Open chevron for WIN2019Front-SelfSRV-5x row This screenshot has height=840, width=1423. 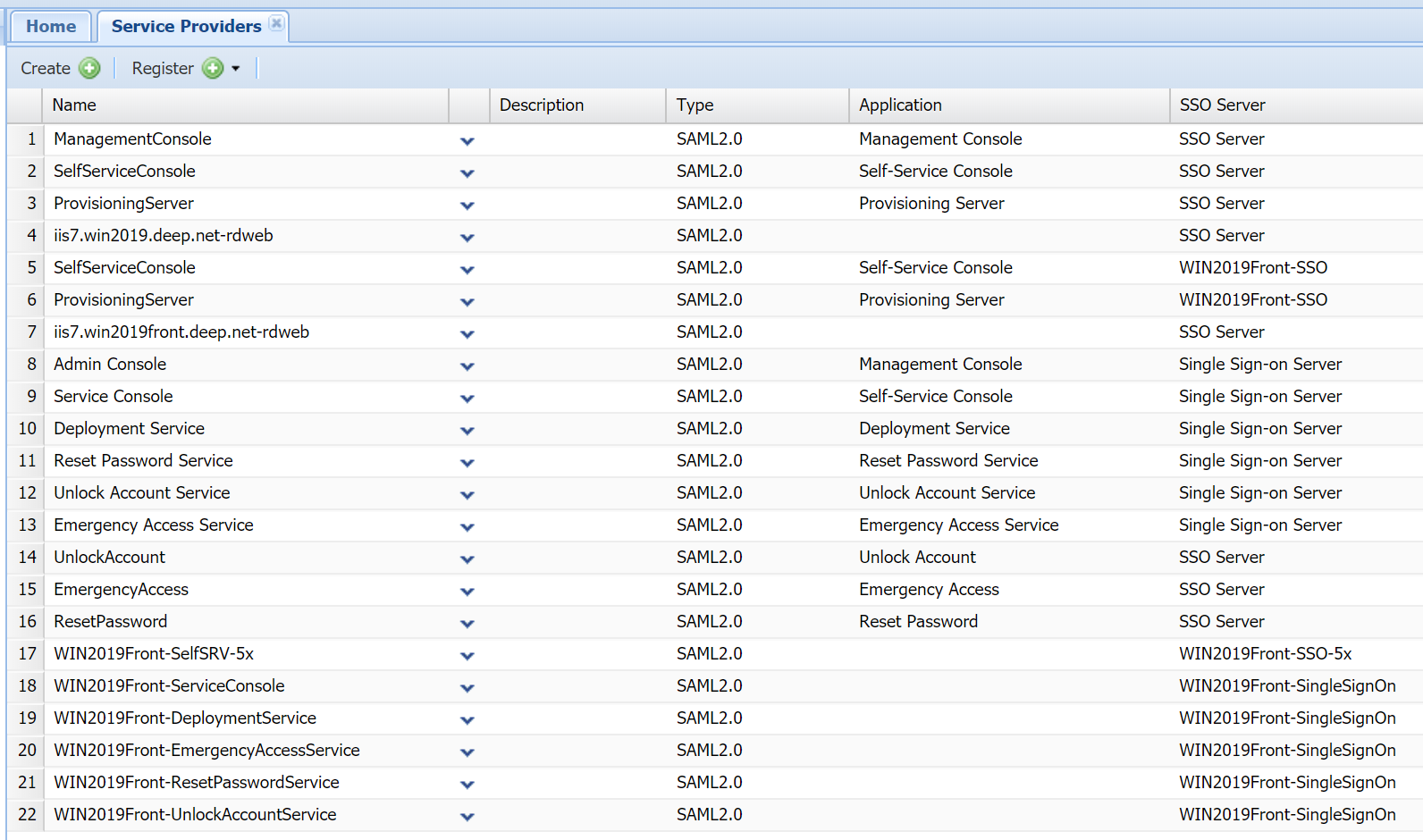[x=467, y=655]
